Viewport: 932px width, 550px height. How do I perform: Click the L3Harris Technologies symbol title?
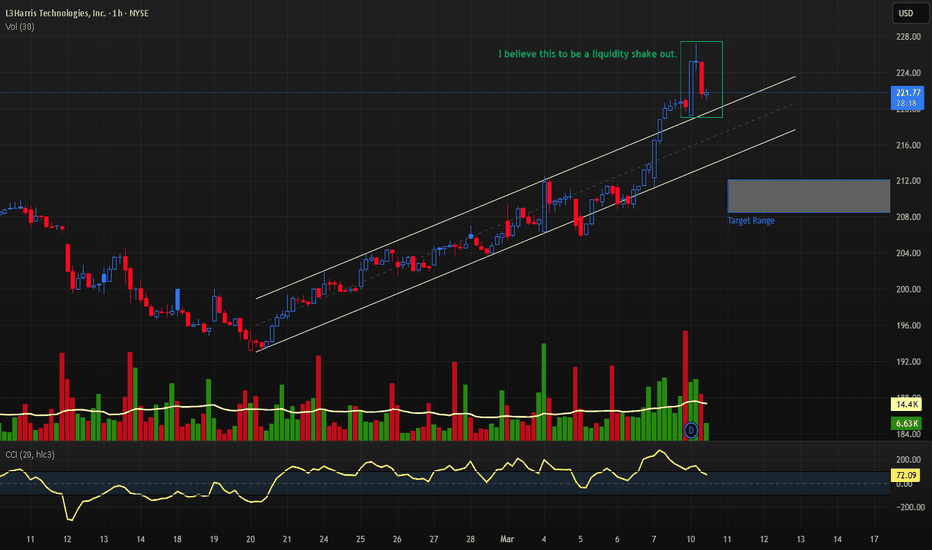click(x=77, y=13)
